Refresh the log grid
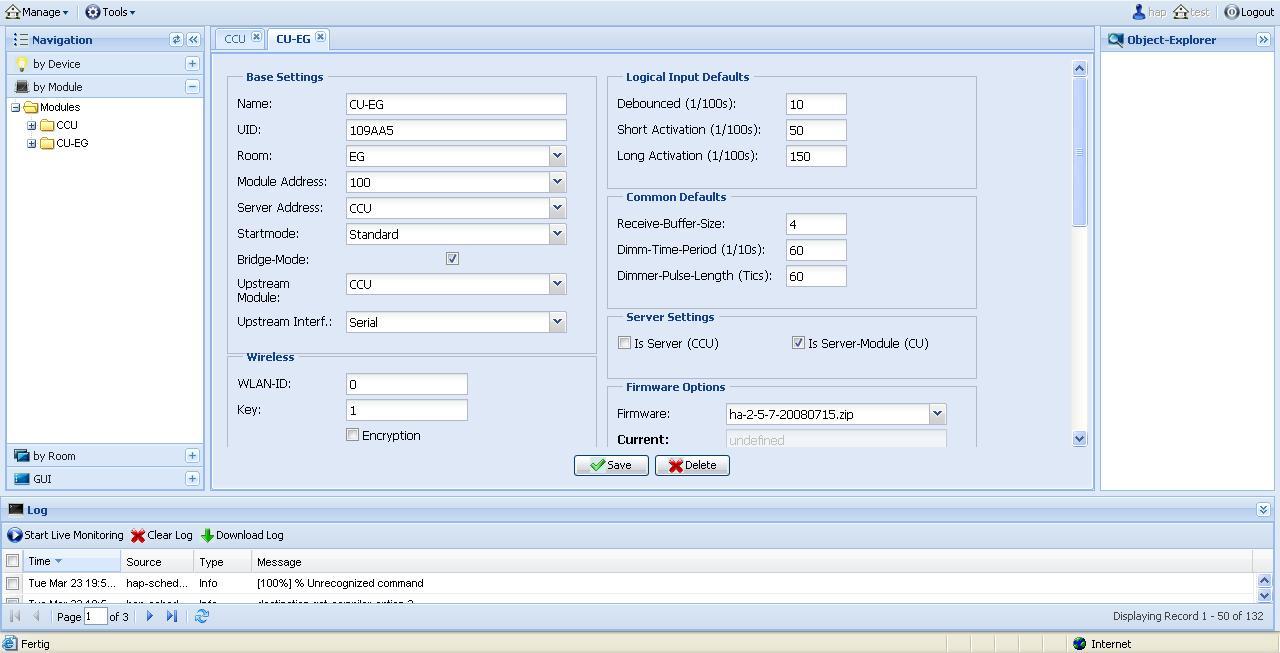 (x=201, y=616)
